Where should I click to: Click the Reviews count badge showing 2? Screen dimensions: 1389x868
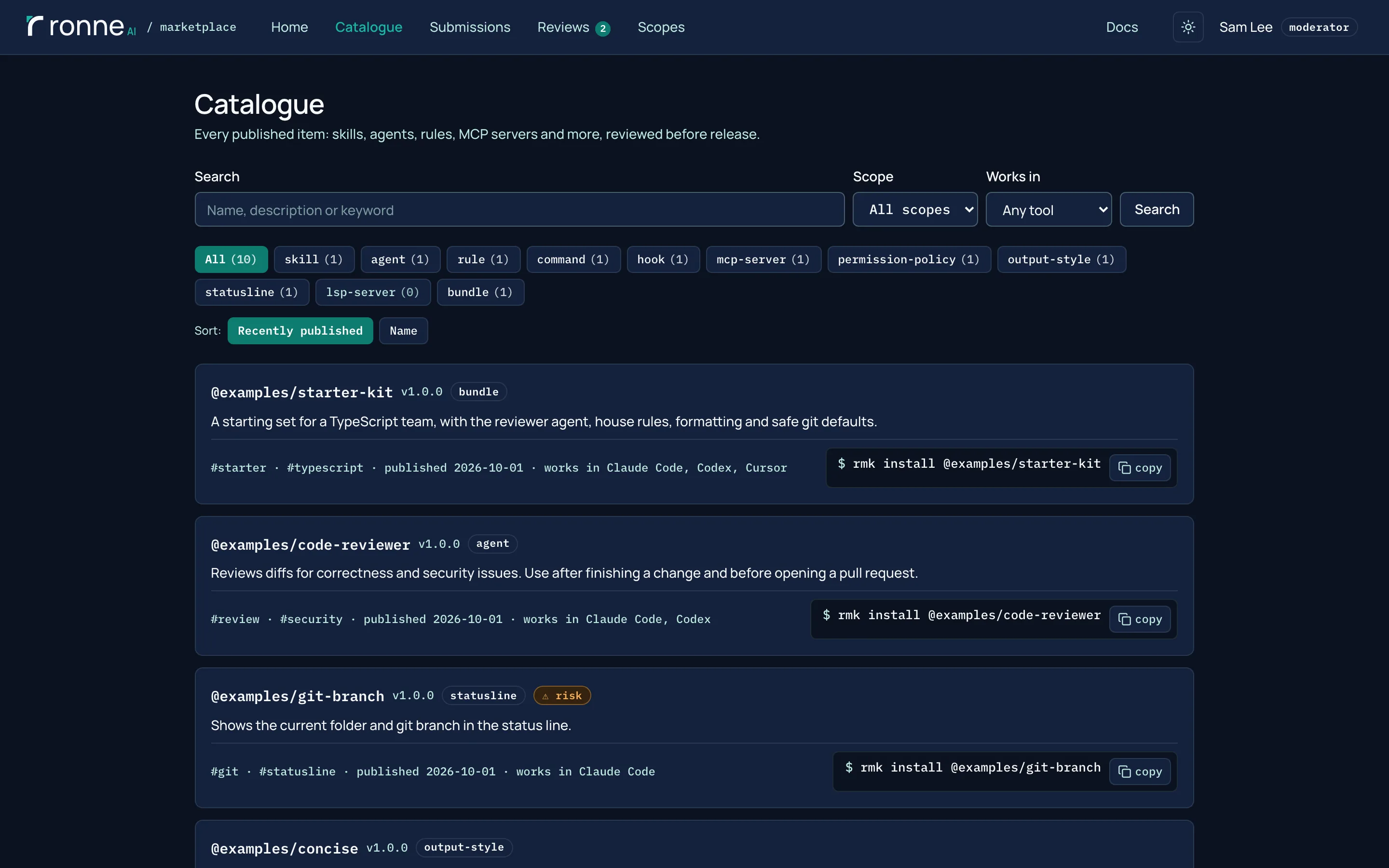[603, 28]
